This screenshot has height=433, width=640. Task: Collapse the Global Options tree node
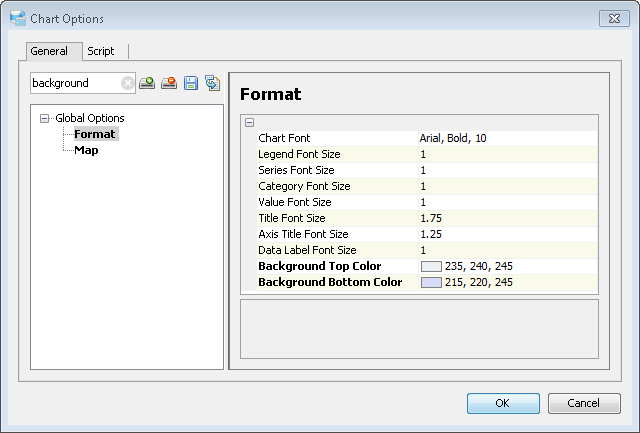(x=44, y=118)
